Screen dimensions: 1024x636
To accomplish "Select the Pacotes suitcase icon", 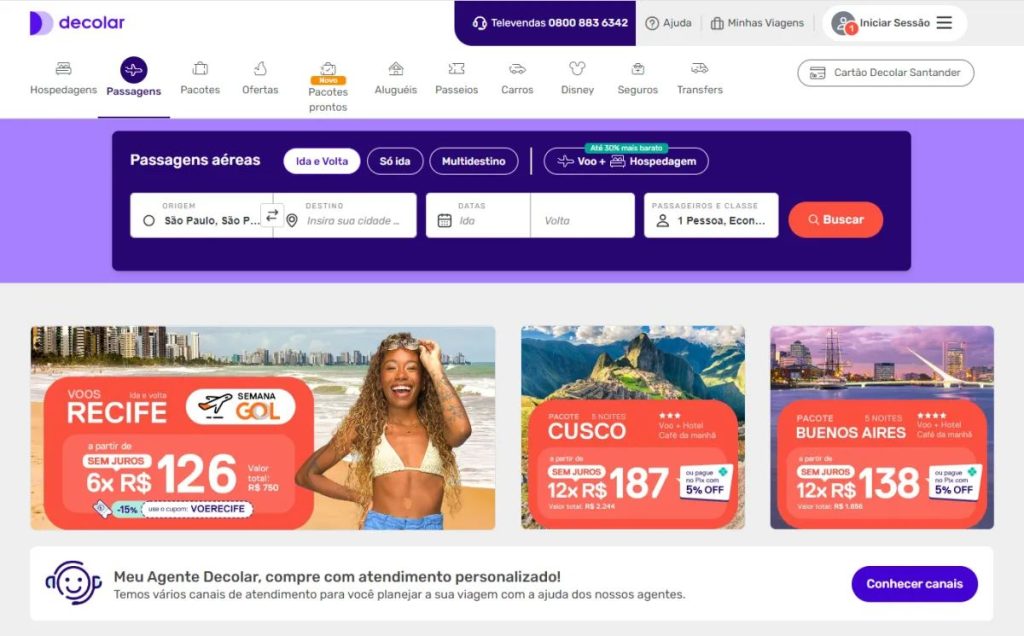I will click(x=200, y=68).
